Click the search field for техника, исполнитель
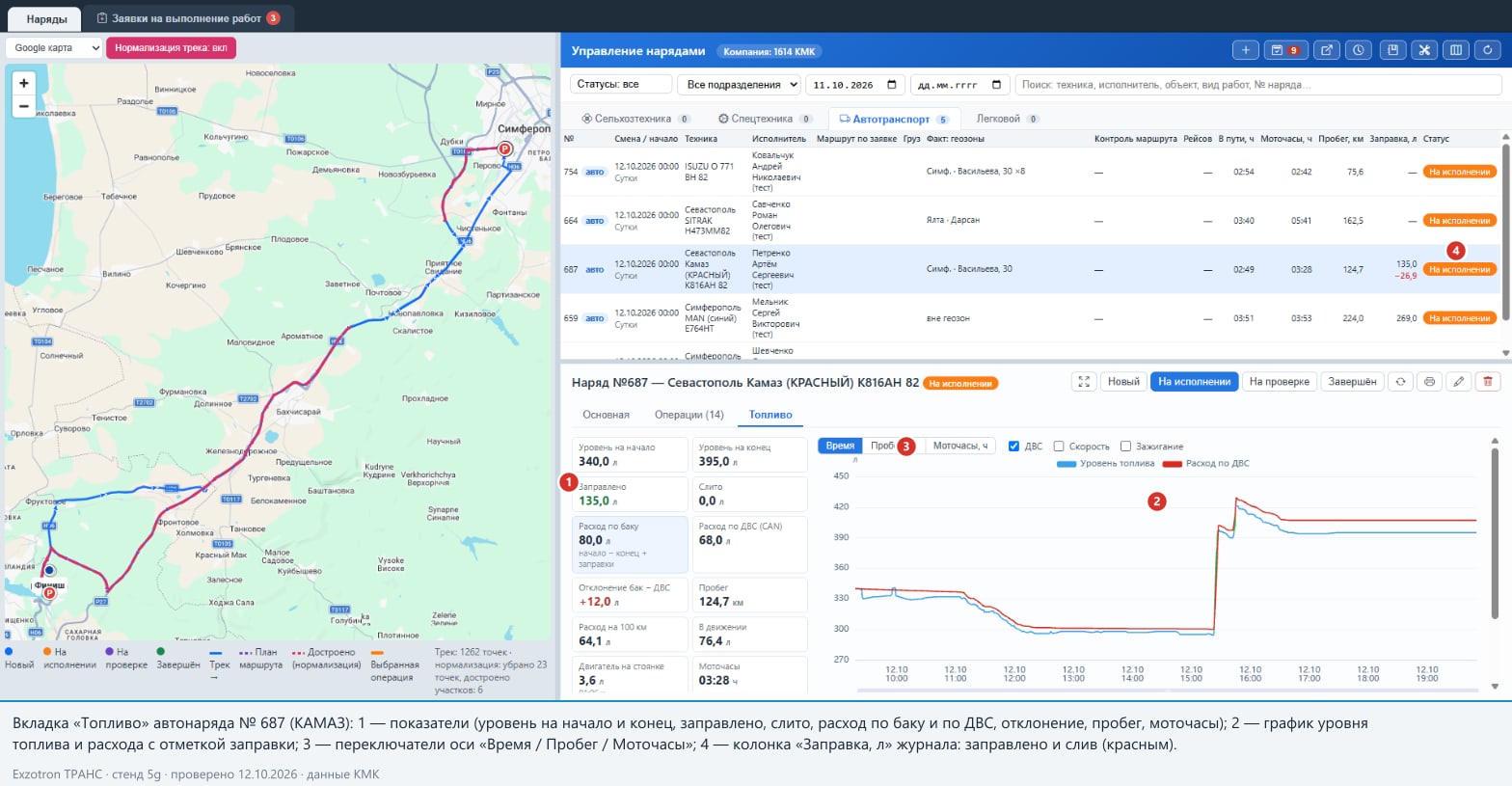The width and height of the screenshot is (1512, 786). pyautogui.click(x=1258, y=85)
